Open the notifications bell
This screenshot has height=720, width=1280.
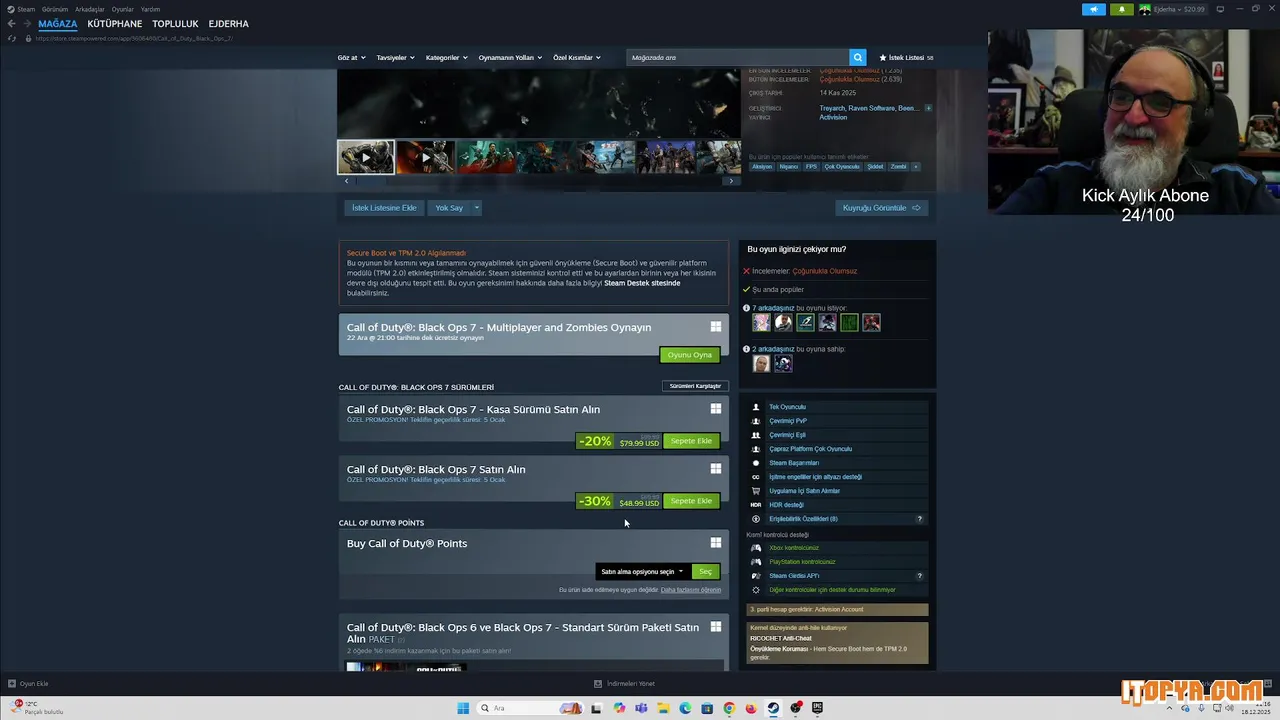(1121, 9)
